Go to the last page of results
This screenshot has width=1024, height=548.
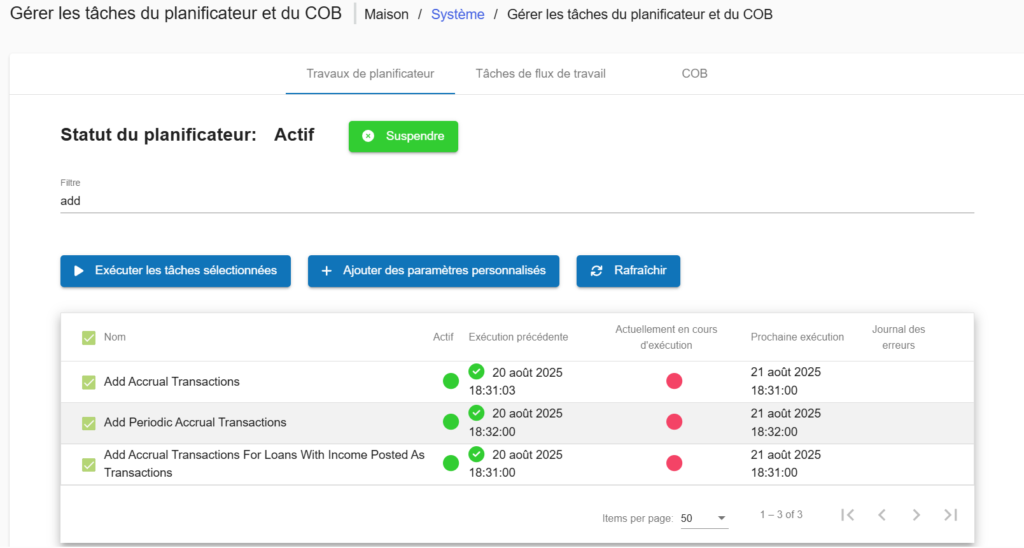pyautogui.click(x=950, y=515)
